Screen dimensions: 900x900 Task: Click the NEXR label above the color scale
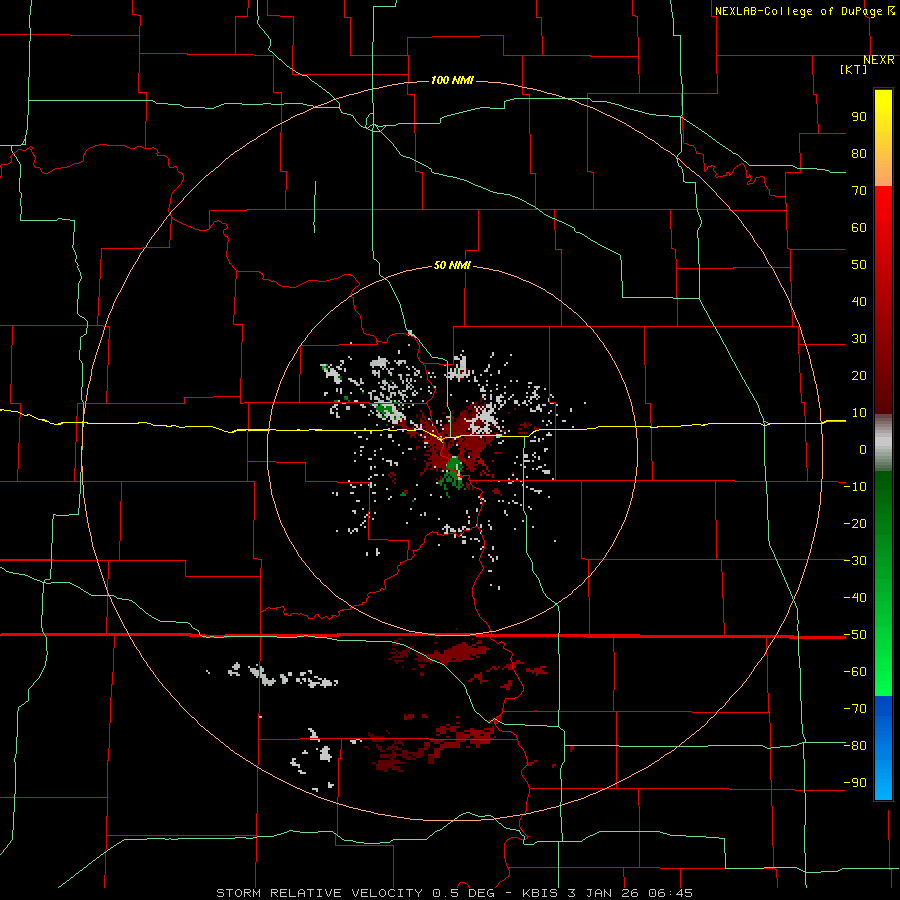pyautogui.click(x=878, y=60)
